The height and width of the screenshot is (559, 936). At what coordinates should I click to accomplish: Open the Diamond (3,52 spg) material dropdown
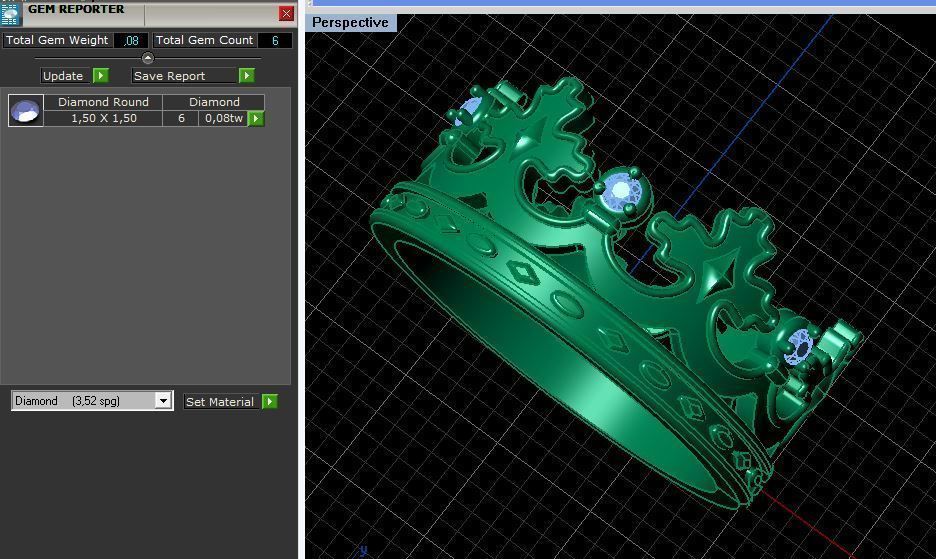tap(162, 401)
